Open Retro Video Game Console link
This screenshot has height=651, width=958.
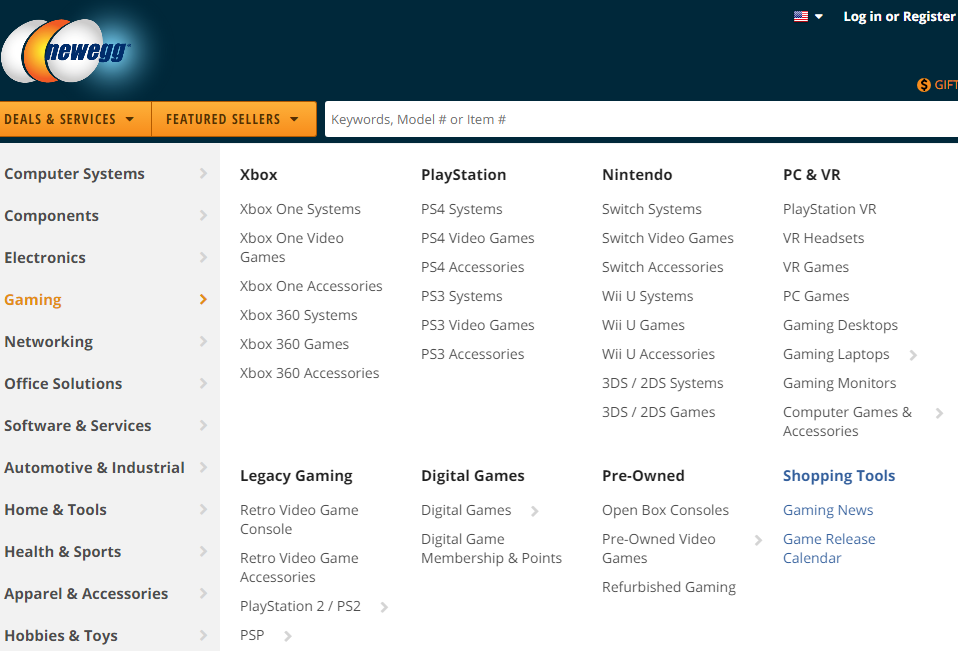point(299,520)
